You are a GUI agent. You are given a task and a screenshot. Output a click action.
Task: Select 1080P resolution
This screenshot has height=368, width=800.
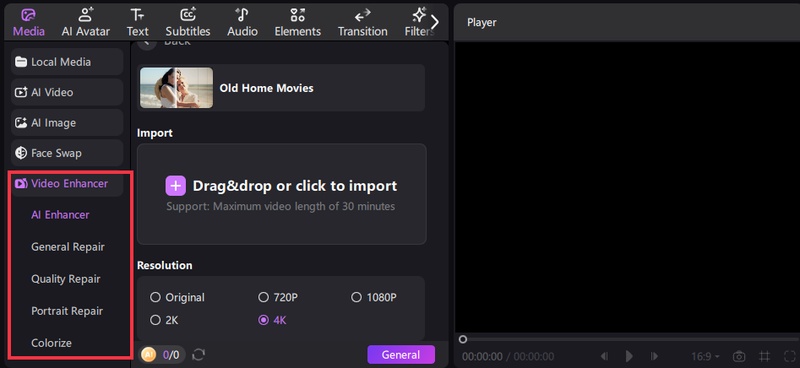(x=374, y=297)
